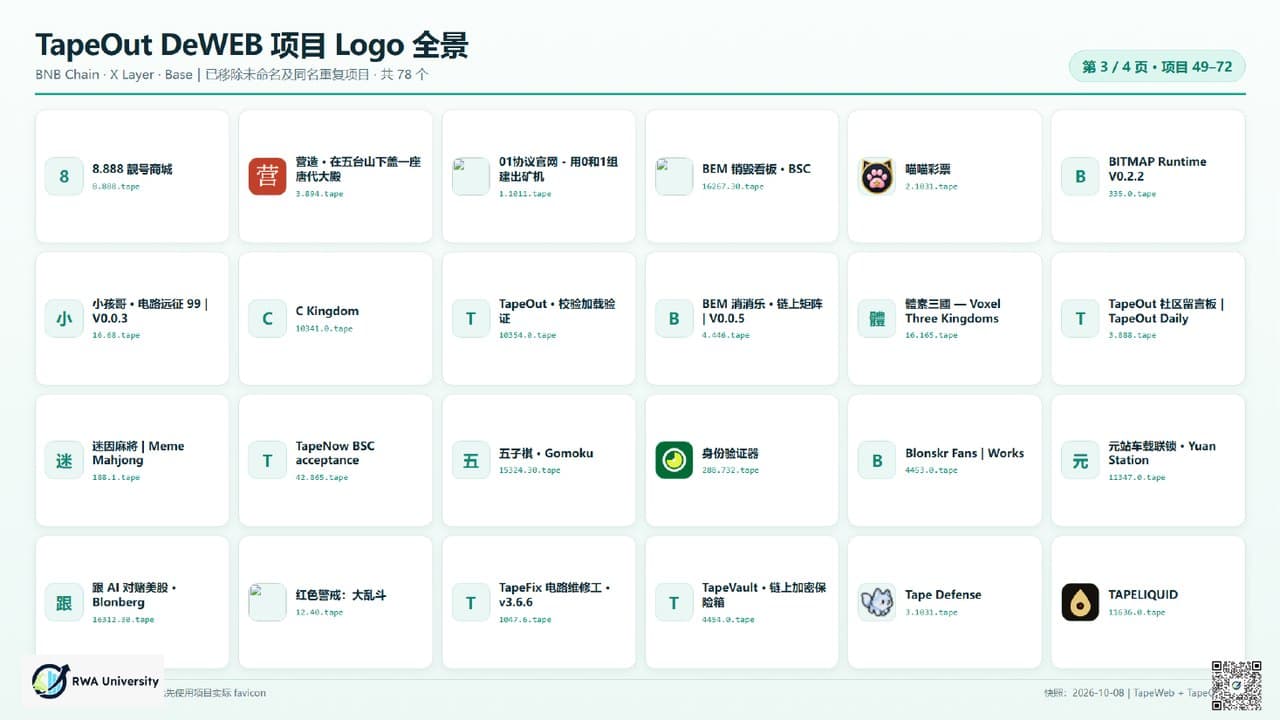The height and width of the screenshot is (720, 1280).
Task: Select the subtitle starting with BNB Chain
Action: pos(232,75)
